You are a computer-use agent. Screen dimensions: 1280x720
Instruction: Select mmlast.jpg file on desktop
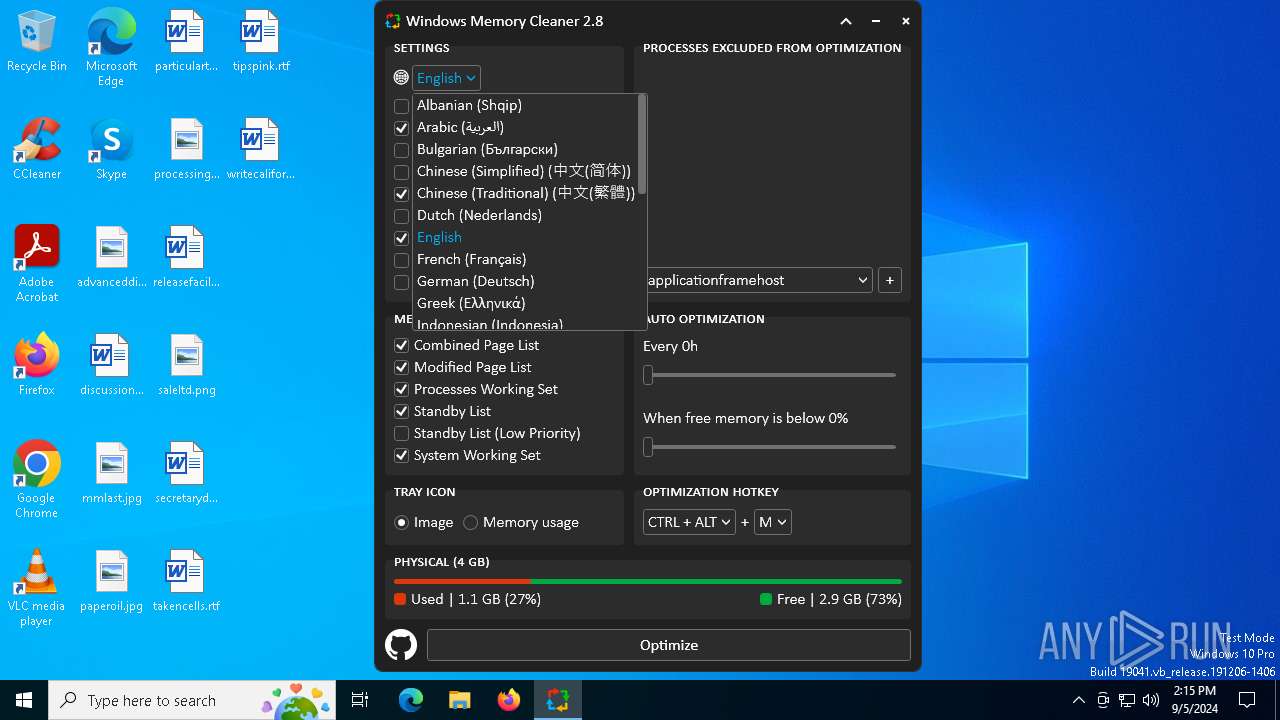[111, 473]
